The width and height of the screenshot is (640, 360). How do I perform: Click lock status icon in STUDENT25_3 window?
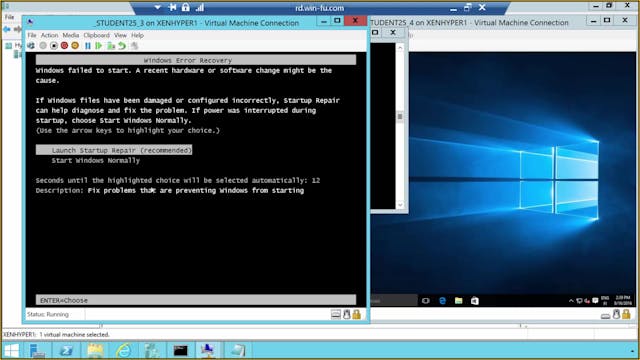pos(357,314)
